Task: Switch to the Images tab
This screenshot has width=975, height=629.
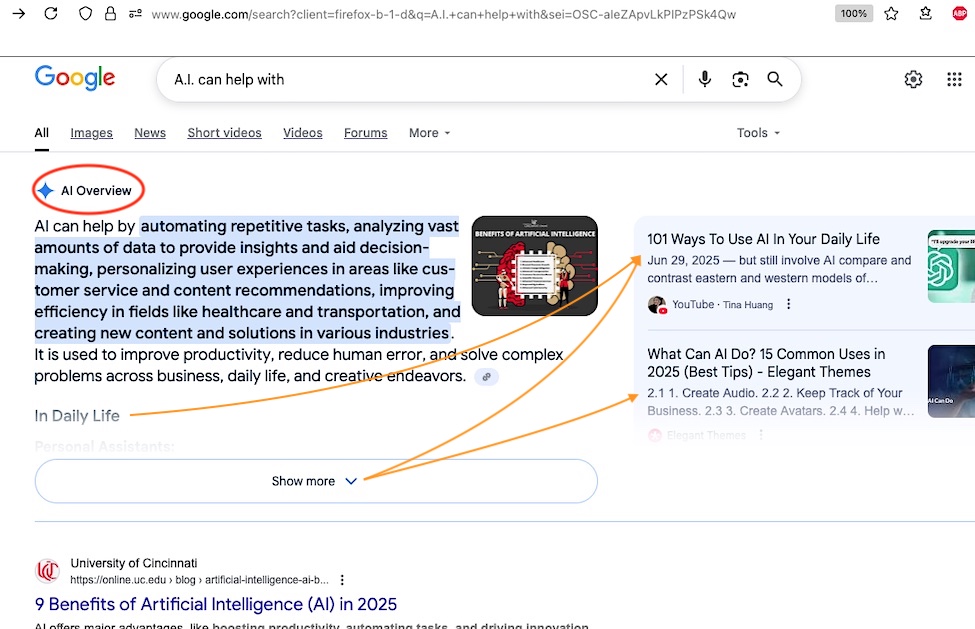Action: point(91,133)
